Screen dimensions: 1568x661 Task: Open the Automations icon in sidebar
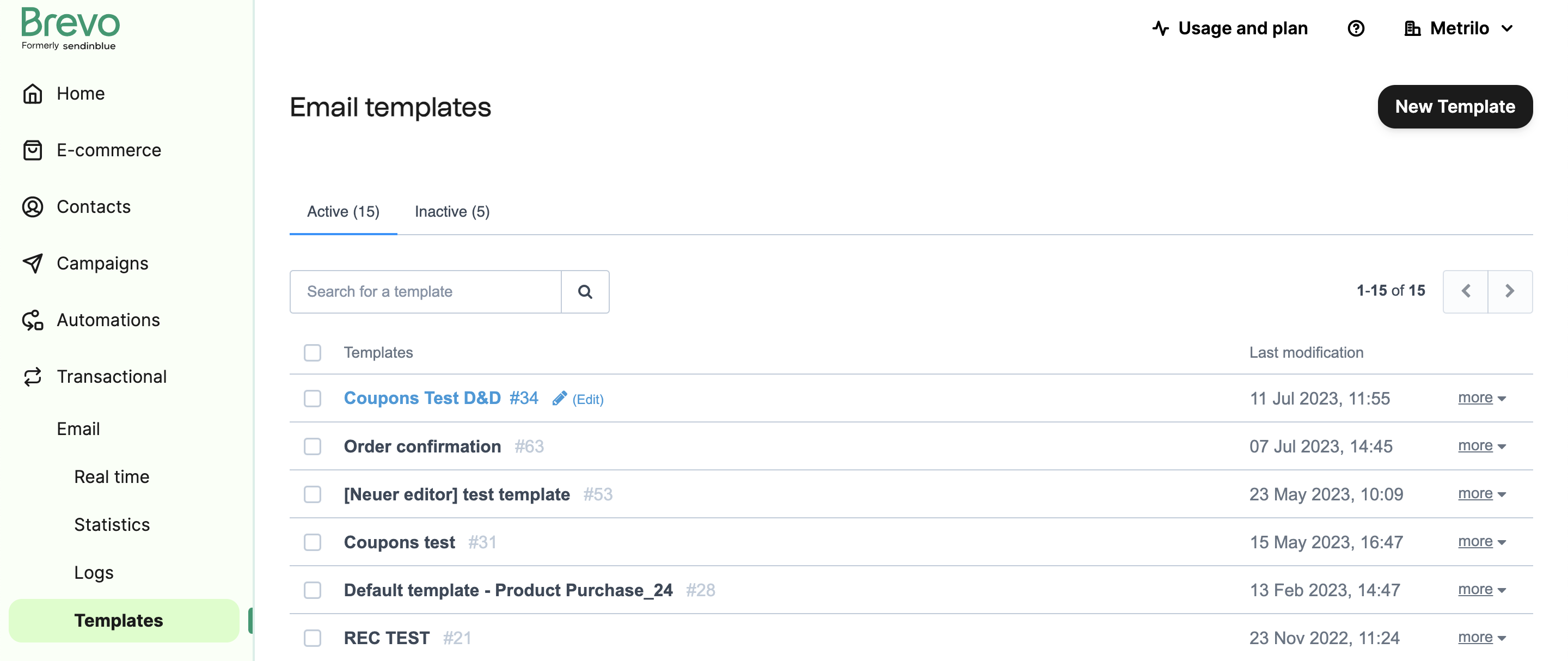click(32, 320)
